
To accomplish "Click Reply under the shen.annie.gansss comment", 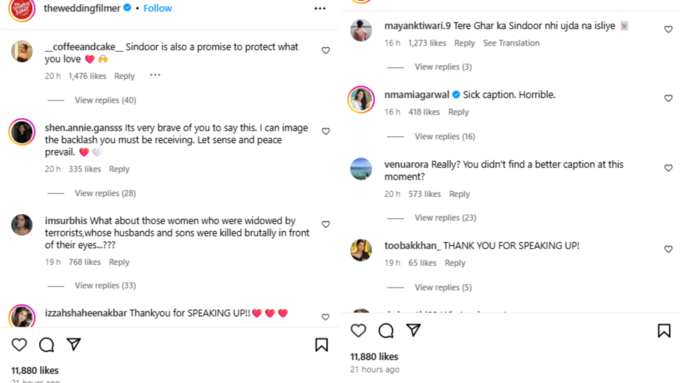I will (119, 169).
